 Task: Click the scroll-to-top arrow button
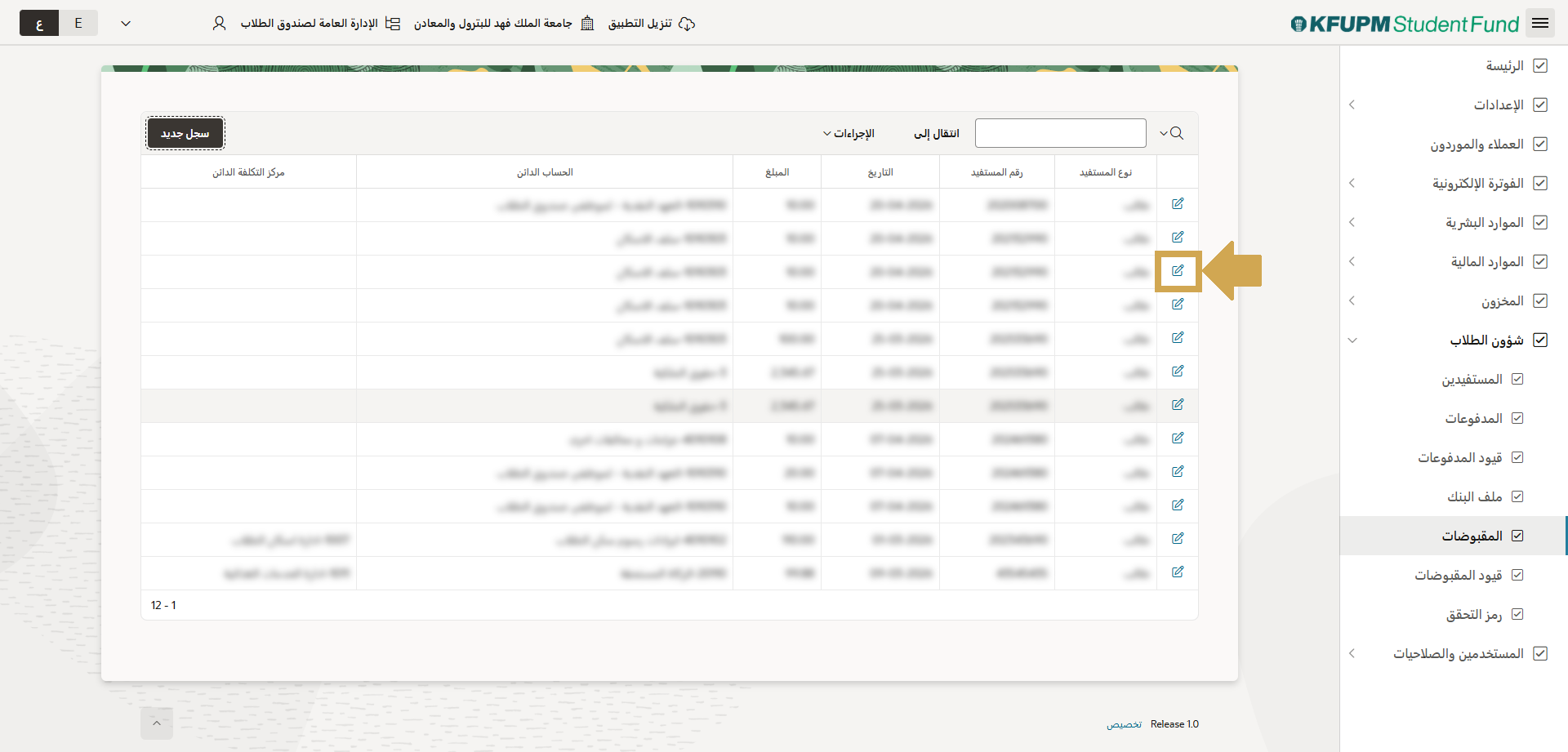click(x=157, y=723)
